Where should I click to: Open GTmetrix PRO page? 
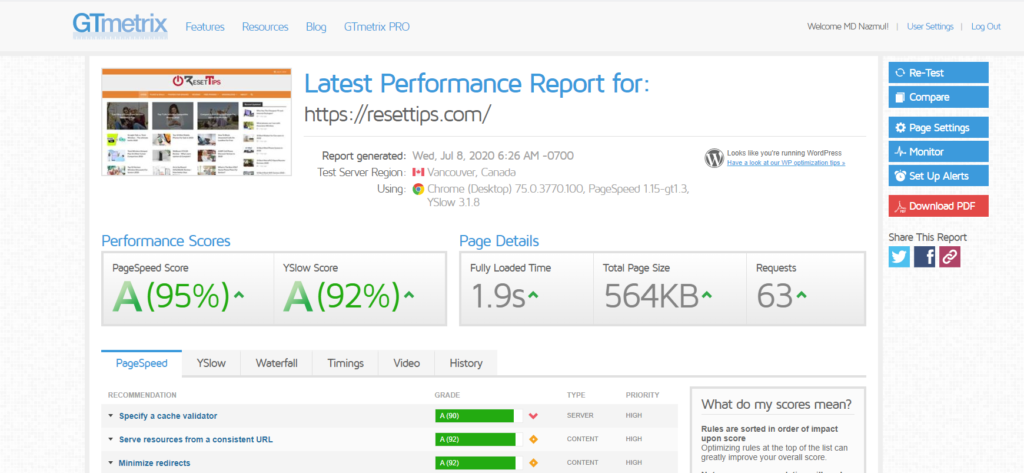point(377,27)
